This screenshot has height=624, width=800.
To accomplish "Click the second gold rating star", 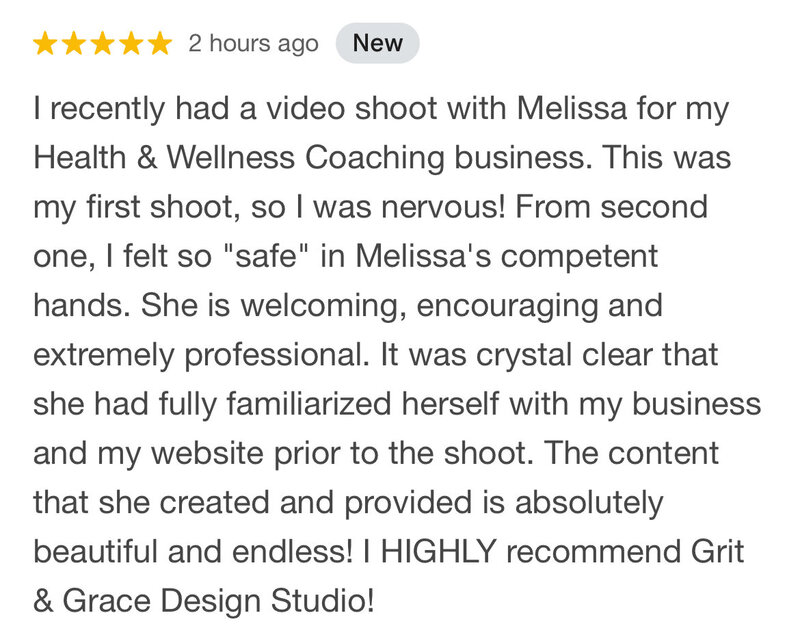I will point(74,43).
